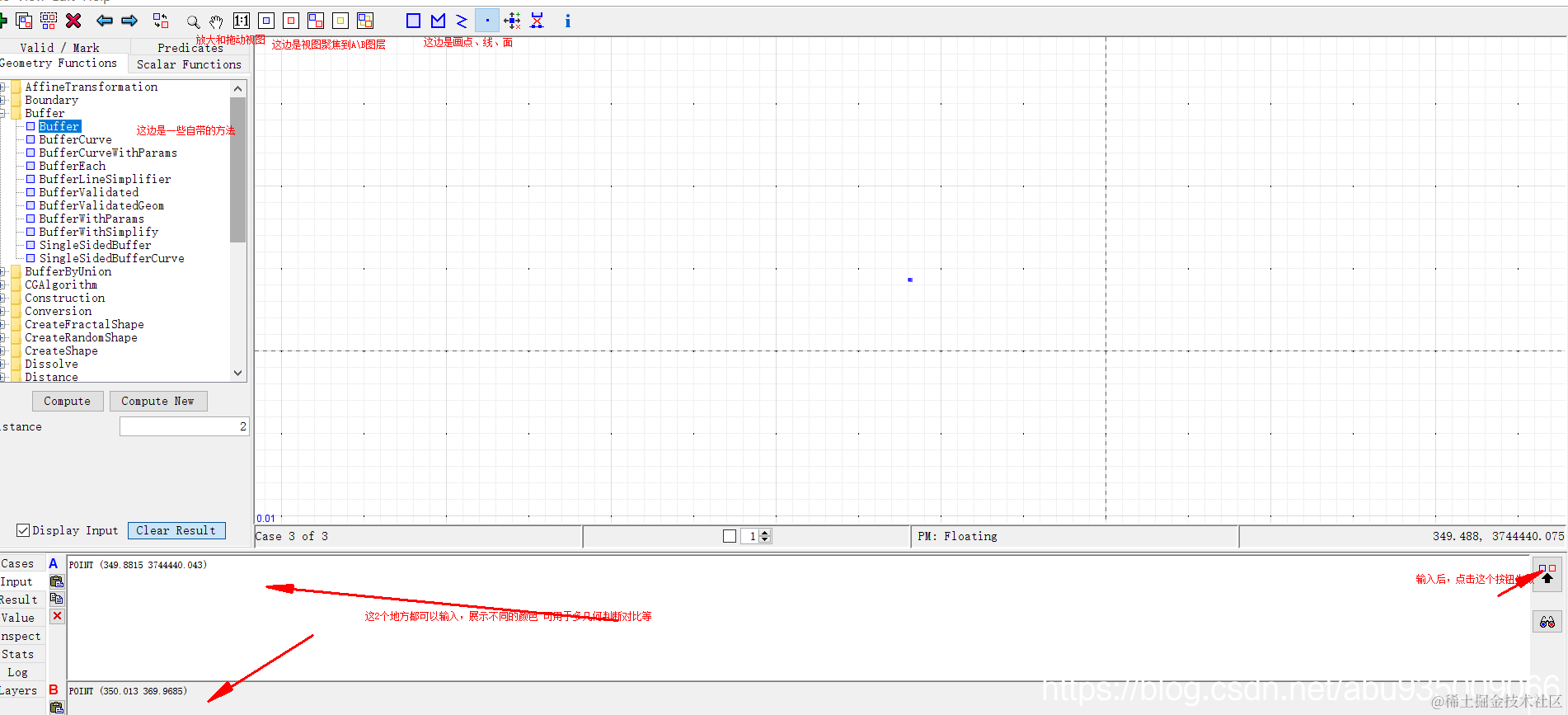Viewport: 1568px width, 715px height.
Task: Expand the Construction folder
Action: [x=3, y=298]
